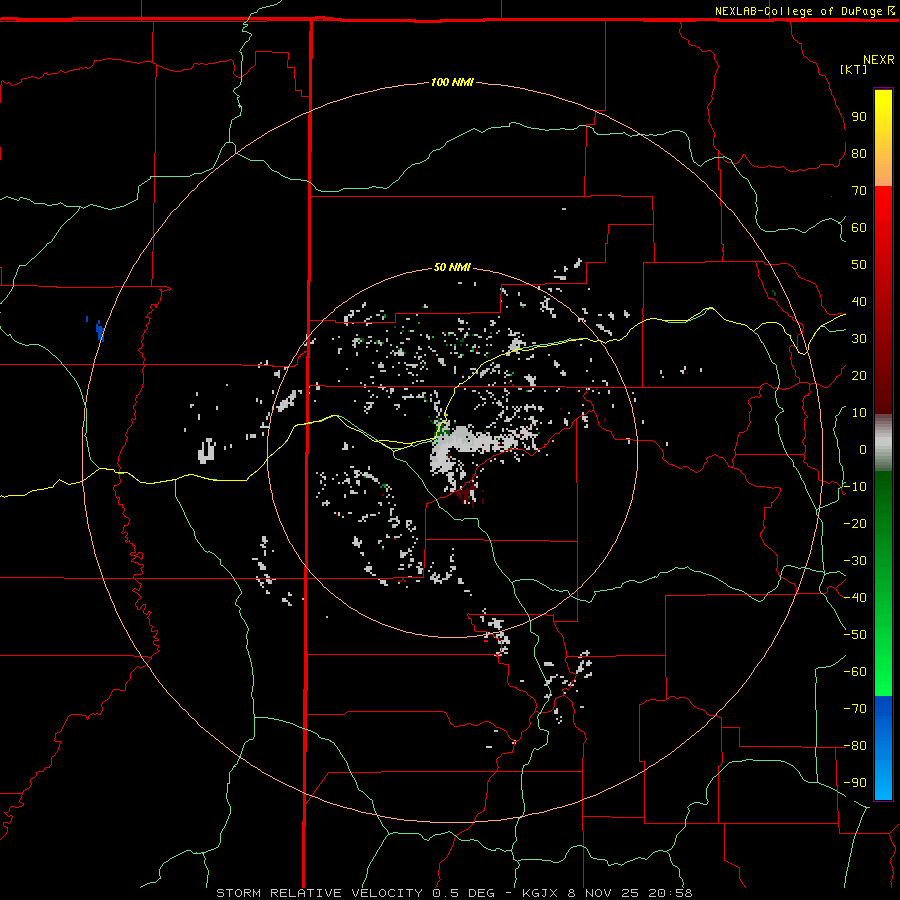Image resolution: width=900 pixels, height=900 pixels.
Task: Click the -50 value on velocity scale
Action: click(855, 635)
